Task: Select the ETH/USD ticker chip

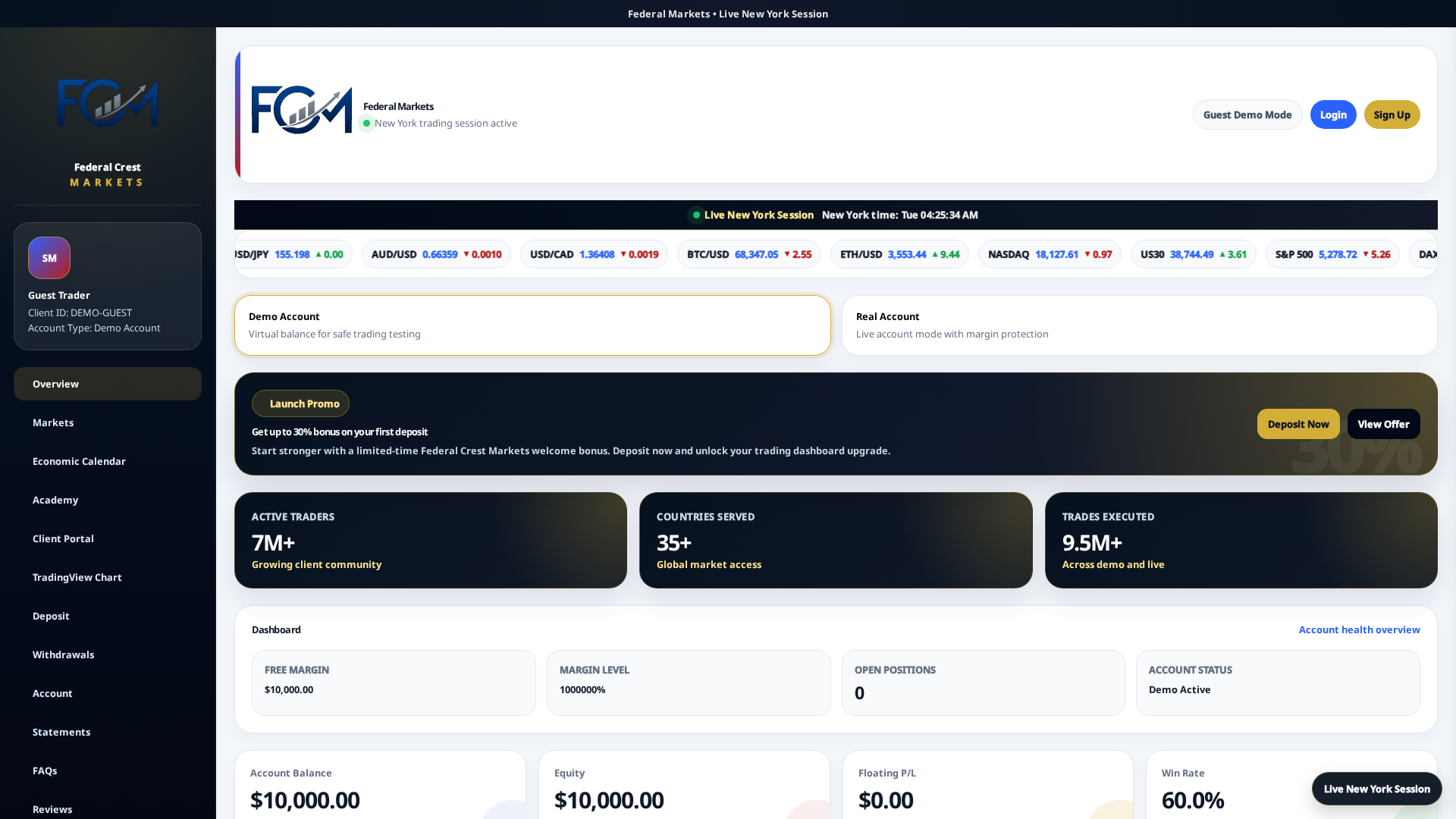Action: (x=899, y=254)
